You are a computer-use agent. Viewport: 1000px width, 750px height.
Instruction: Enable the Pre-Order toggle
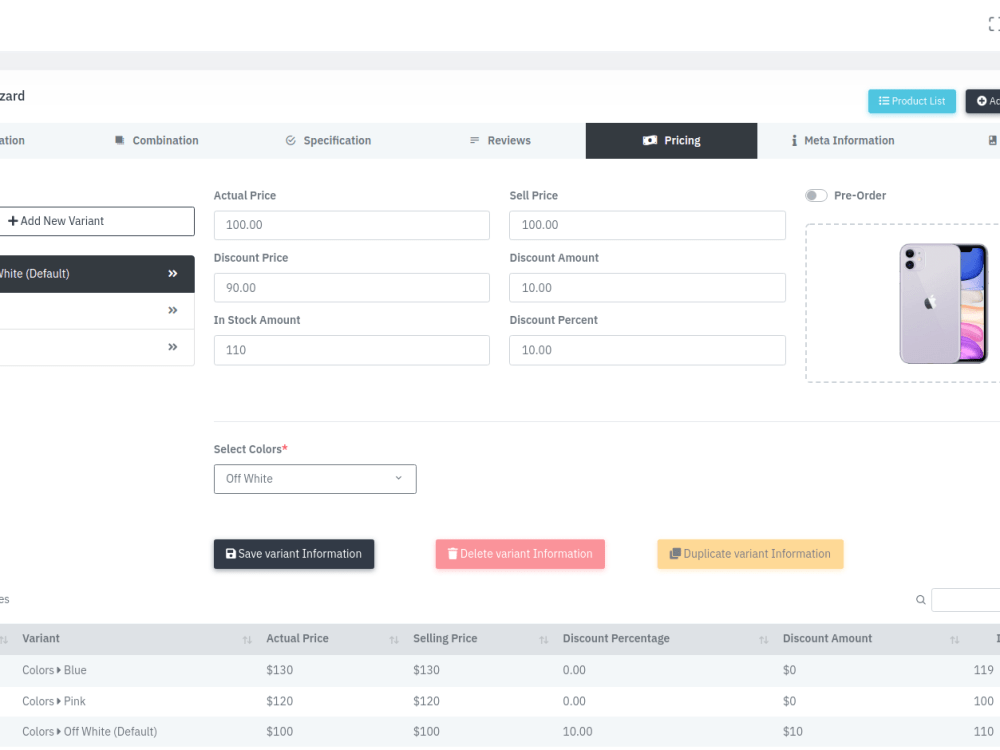click(815, 195)
